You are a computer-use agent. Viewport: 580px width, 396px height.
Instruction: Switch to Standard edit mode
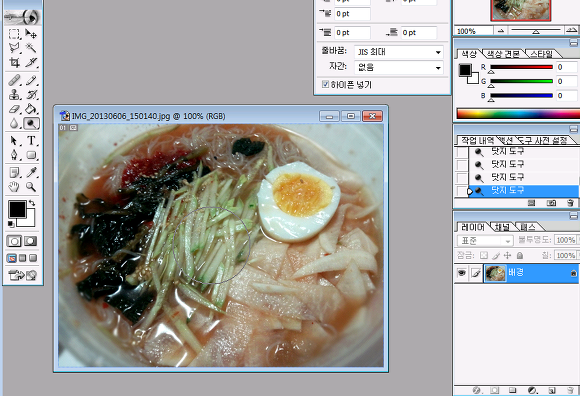point(14,241)
